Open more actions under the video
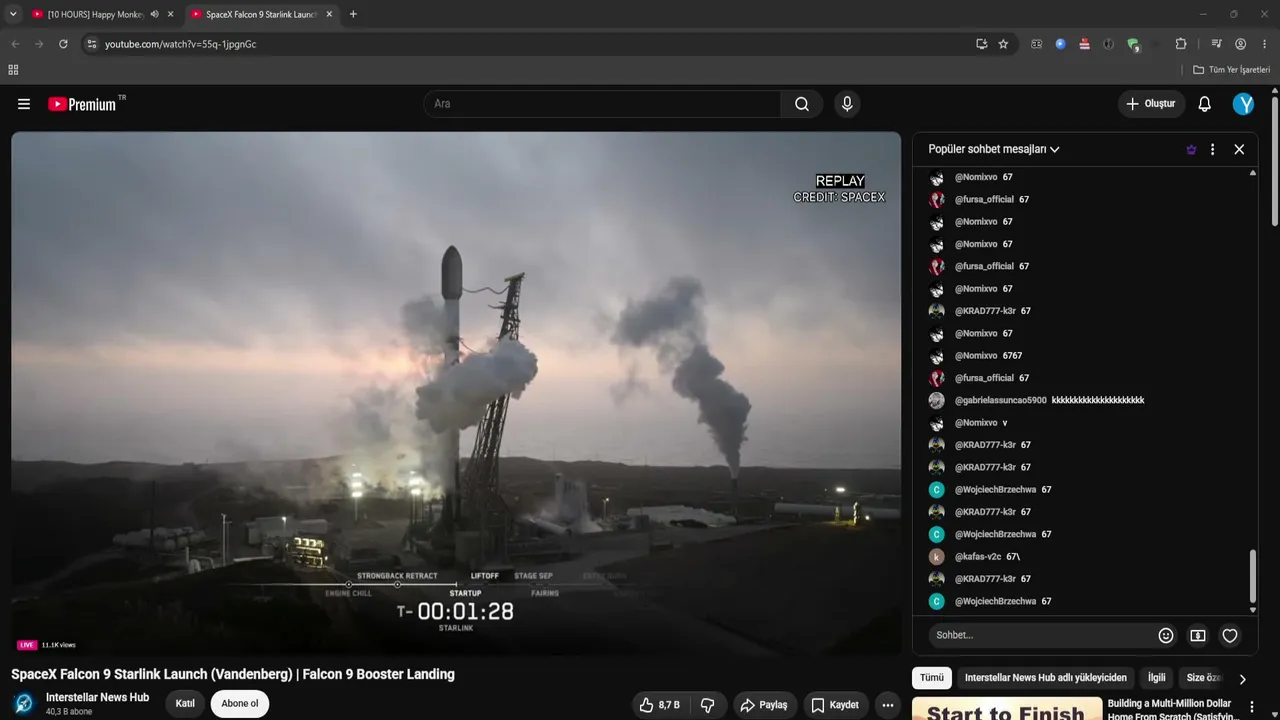The width and height of the screenshot is (1280, 720). point(887,705)
